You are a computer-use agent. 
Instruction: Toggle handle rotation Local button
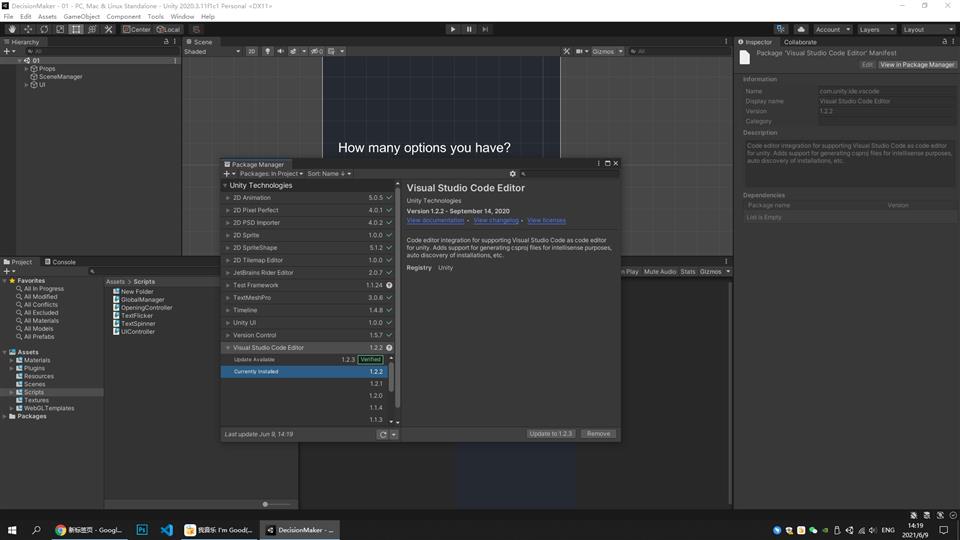pos(168,29)
